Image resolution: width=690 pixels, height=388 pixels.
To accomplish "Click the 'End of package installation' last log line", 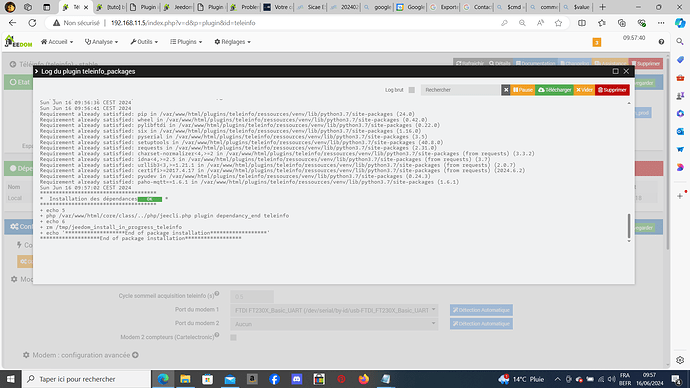I will click(141, 238).
